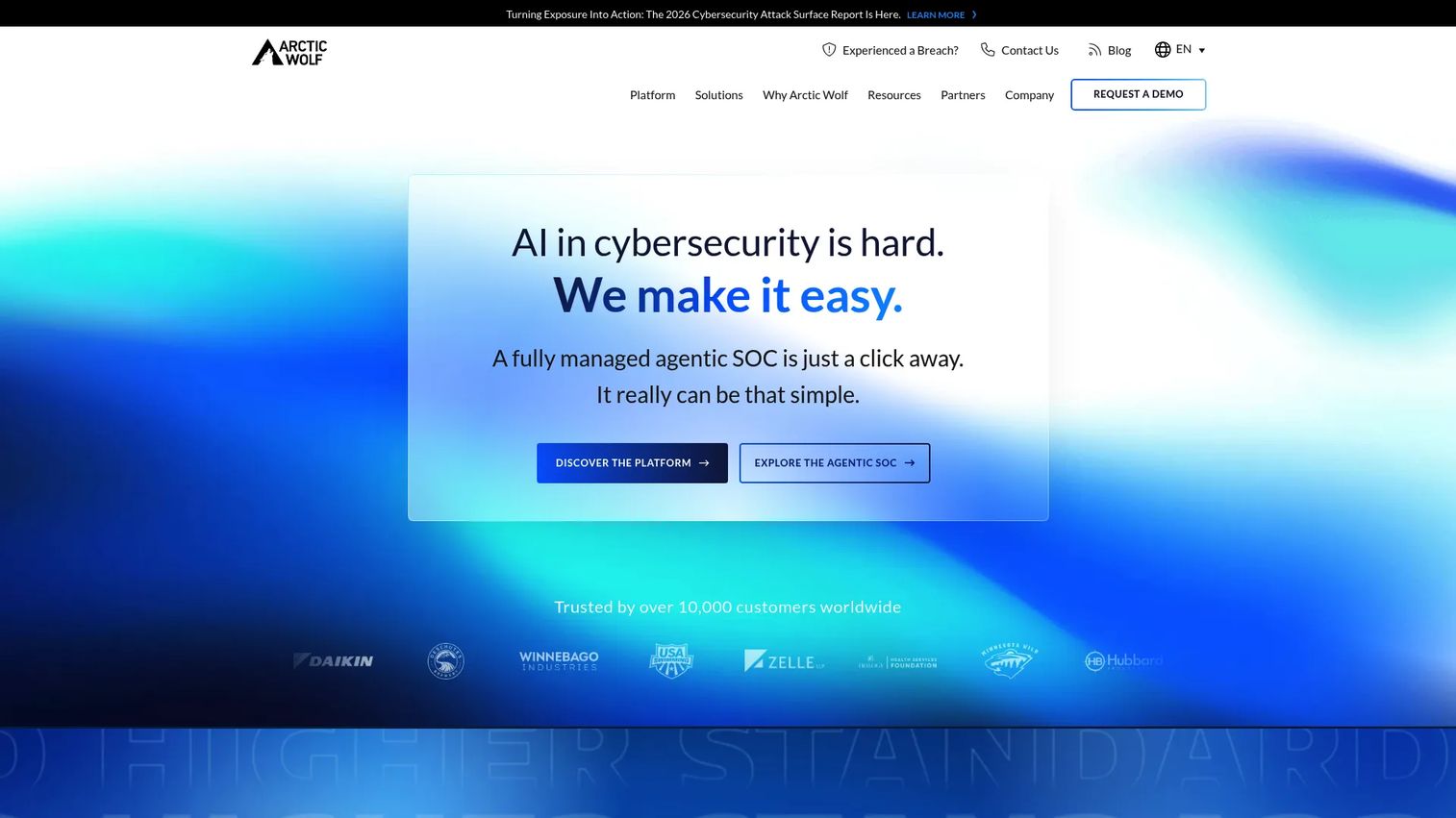The height and width of the screenshot is (818, 1456).
Task: Open the Experienced a Breach? link
Action: point(900,50)
